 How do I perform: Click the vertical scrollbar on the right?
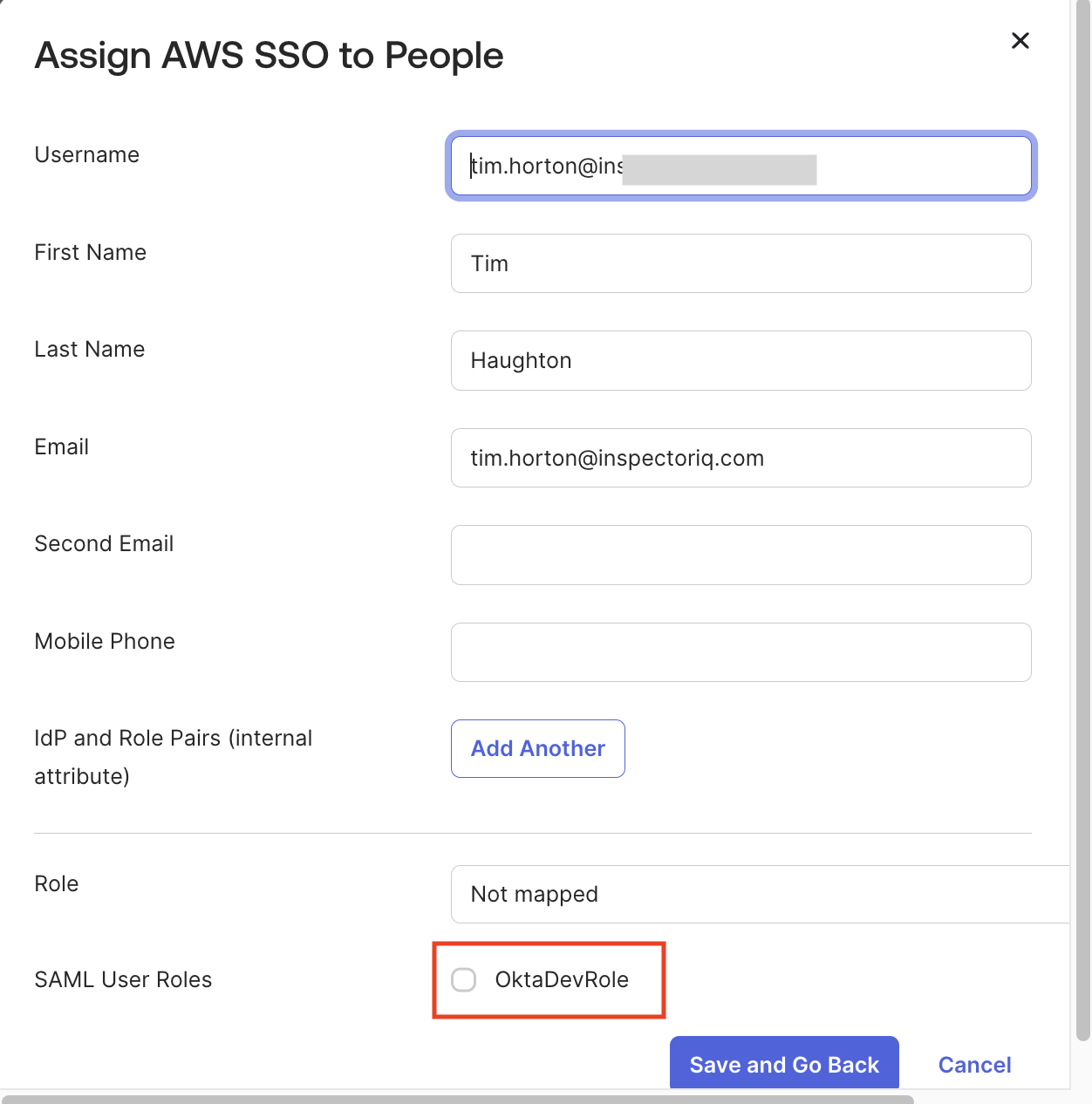pos(1082,523)
